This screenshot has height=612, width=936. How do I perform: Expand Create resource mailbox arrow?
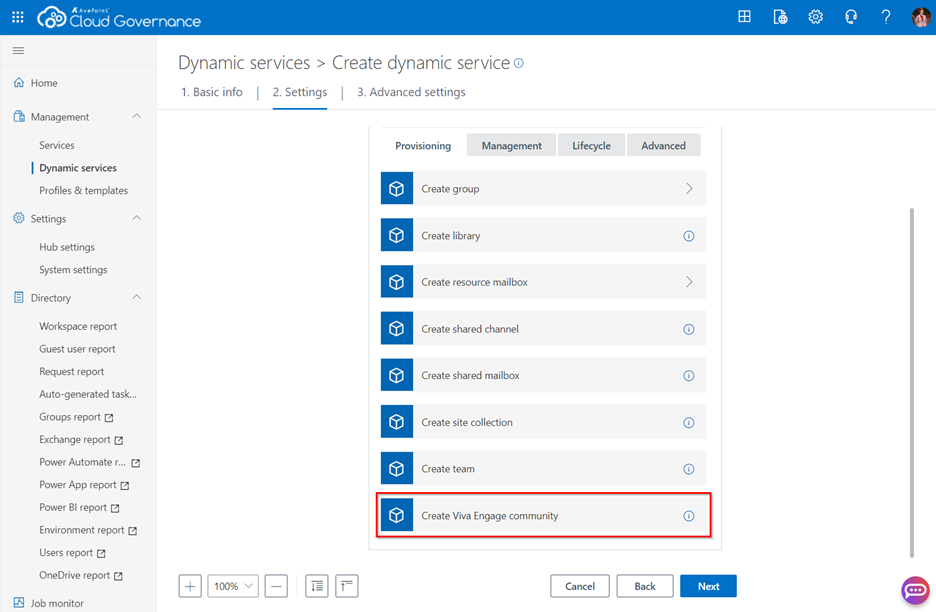689,282
